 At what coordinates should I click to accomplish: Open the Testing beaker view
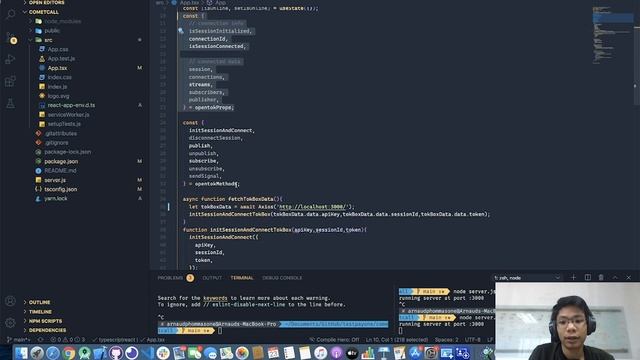(10, 103)
